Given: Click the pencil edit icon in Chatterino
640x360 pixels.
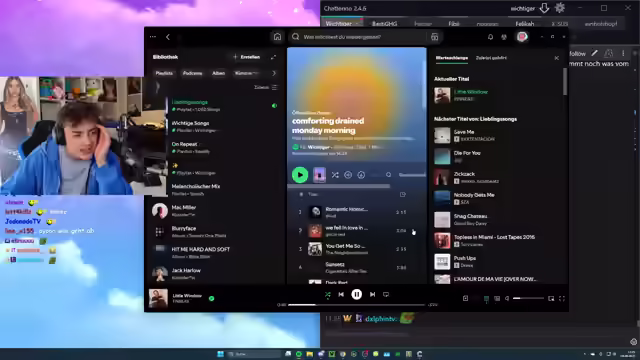Looking at the screenshot, I should [595, 53].
